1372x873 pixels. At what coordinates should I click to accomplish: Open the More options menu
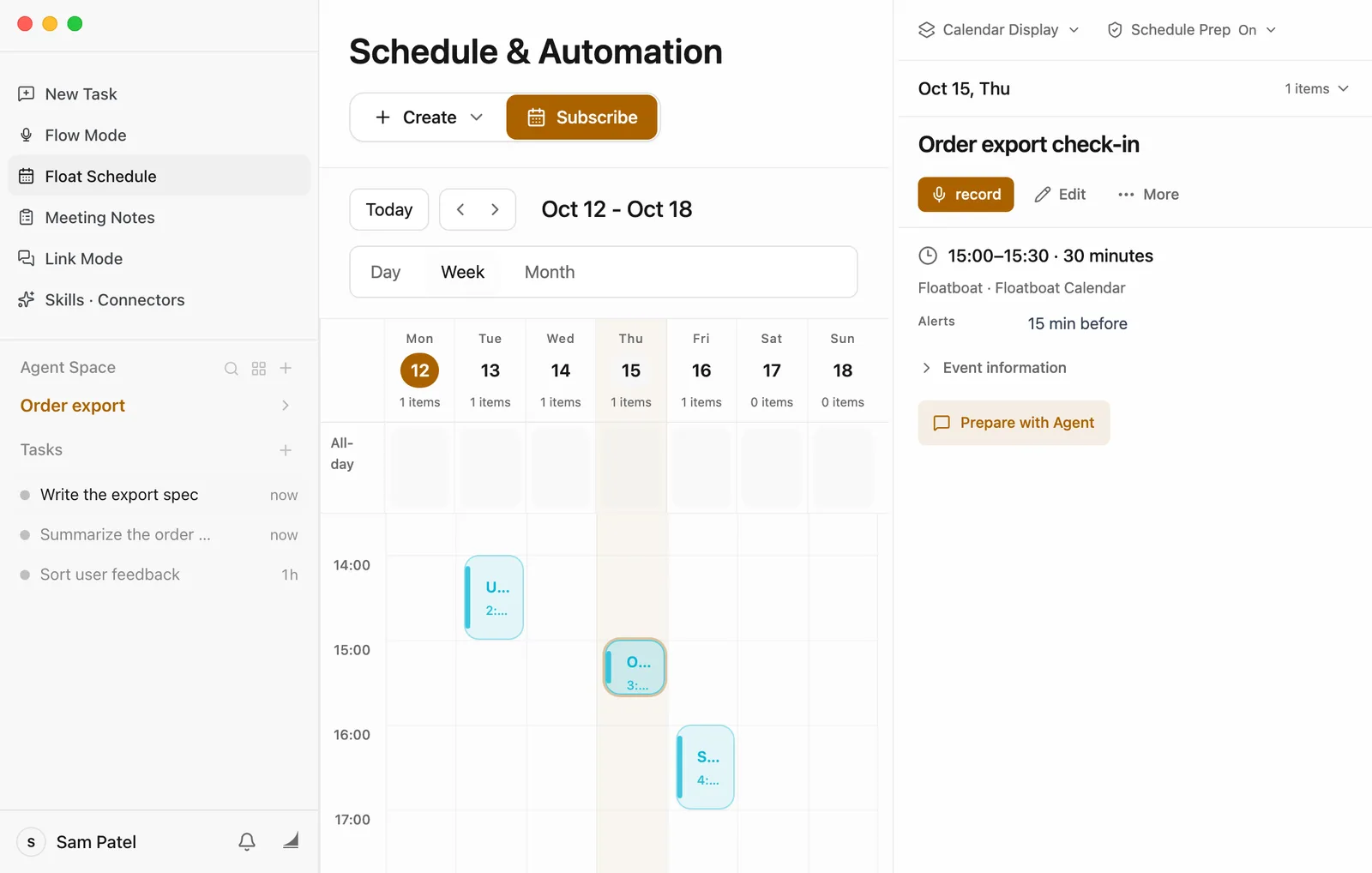pyautogui.click(x=1148, y=195)
